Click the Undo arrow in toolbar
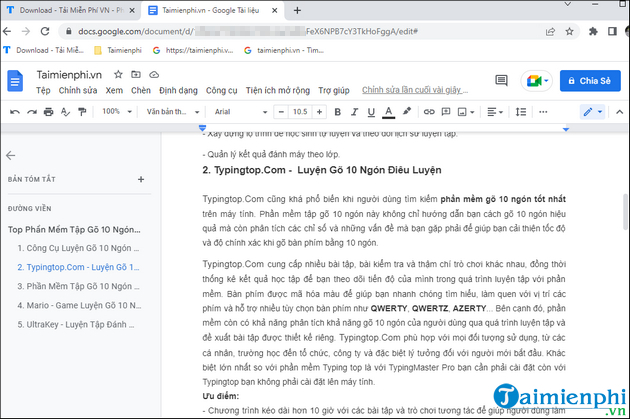The width and height of the screenshot is (630, 419). pos(15,112)
